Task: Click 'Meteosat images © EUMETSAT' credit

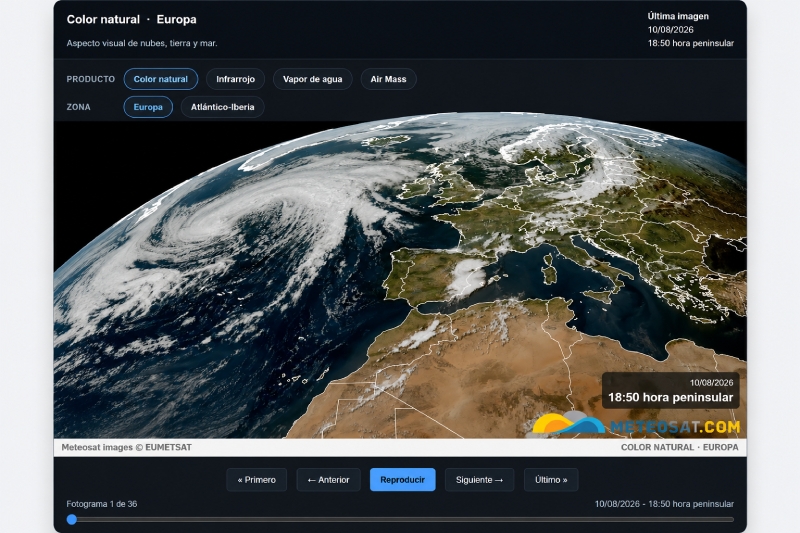Action: (127, 447)
